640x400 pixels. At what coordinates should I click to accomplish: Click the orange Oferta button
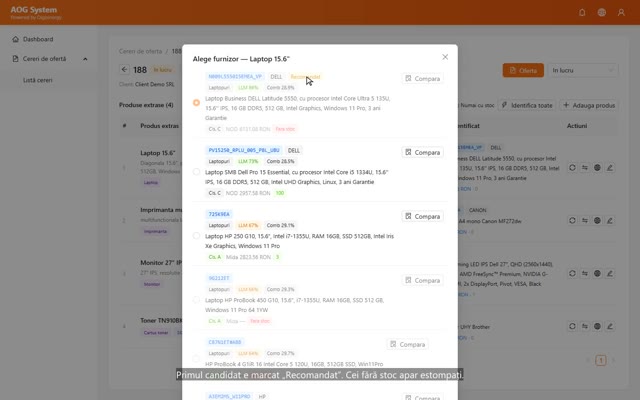[523, 70]
